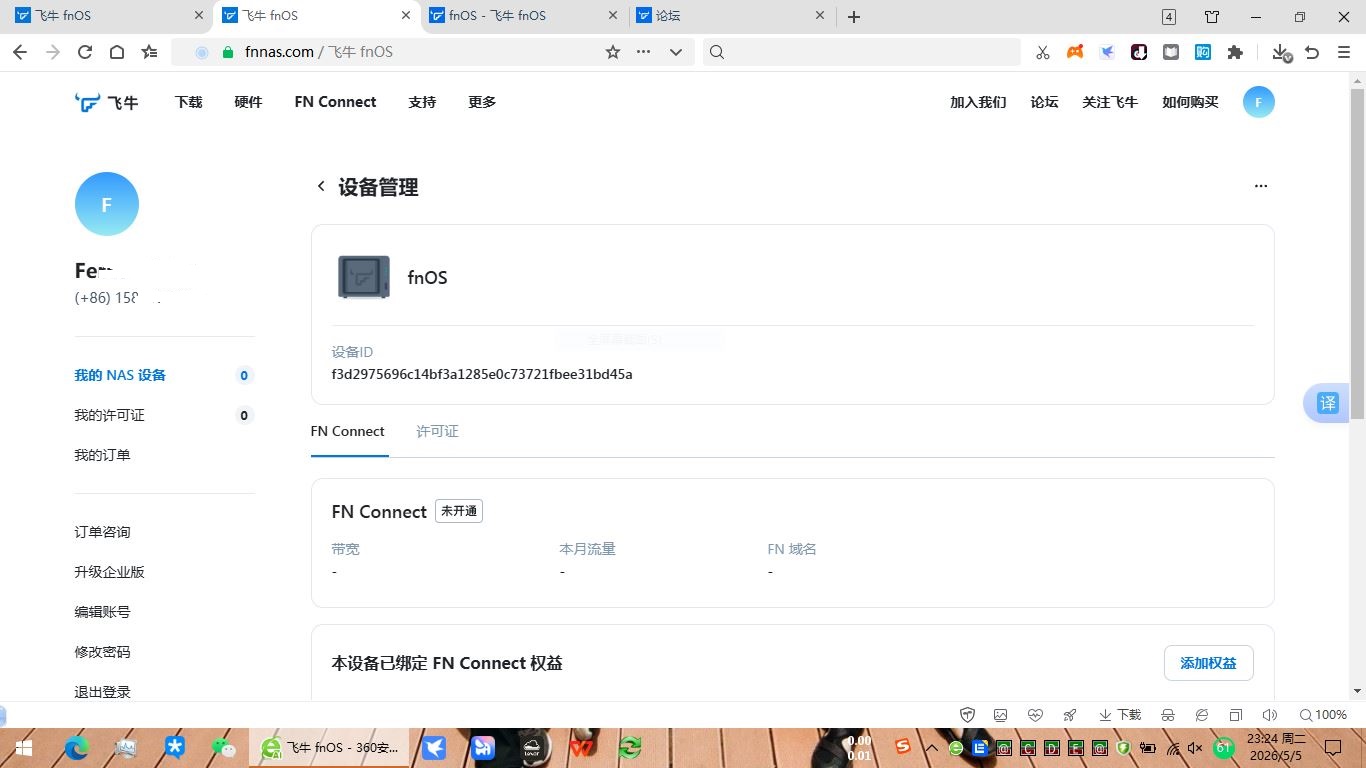
Task: Click the 关注飞牛 header link
Action: [x=1110, y=102]
